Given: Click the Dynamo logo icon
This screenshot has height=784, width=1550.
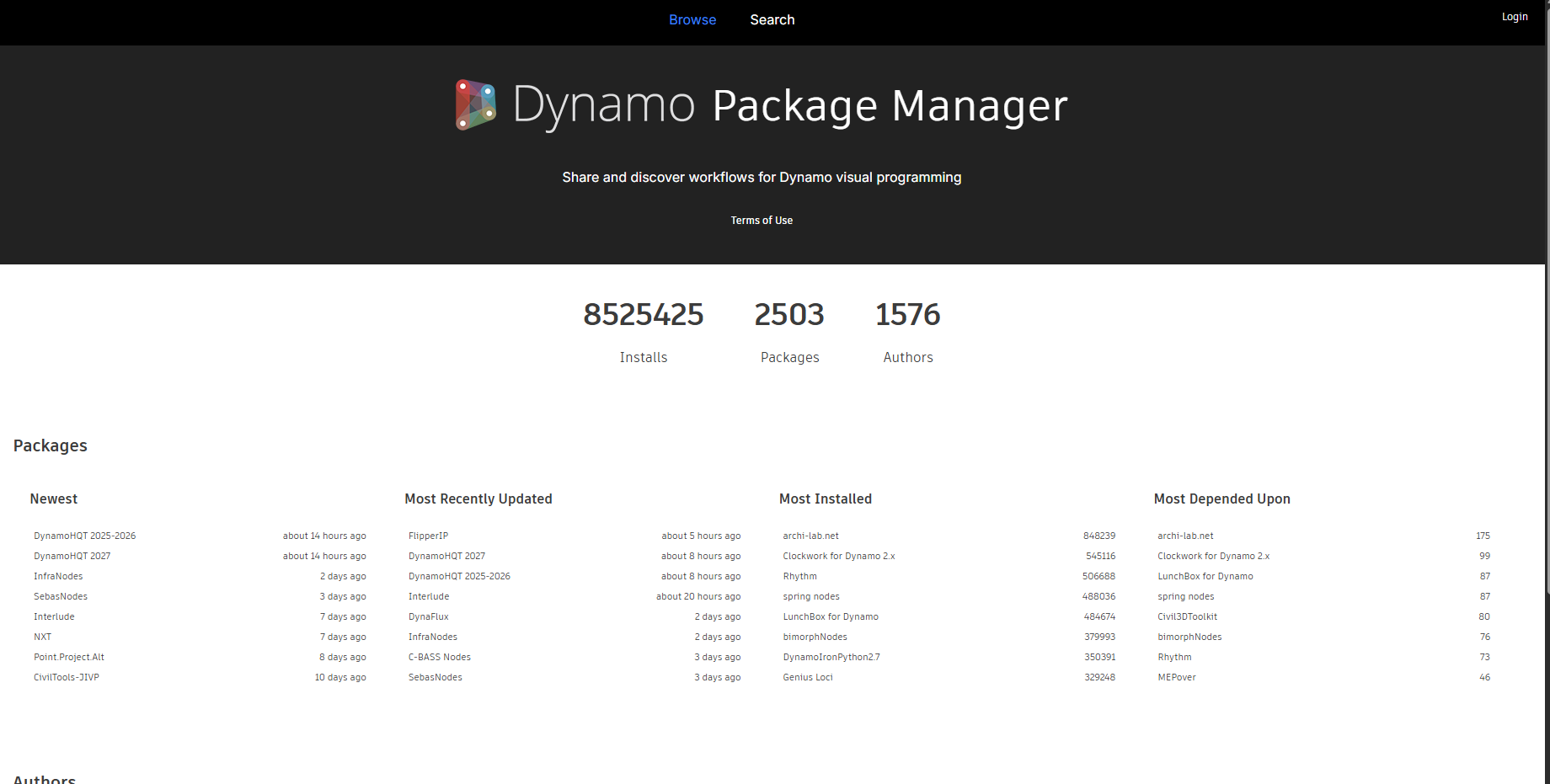Looking at the screenshot, I should (476, 105).
